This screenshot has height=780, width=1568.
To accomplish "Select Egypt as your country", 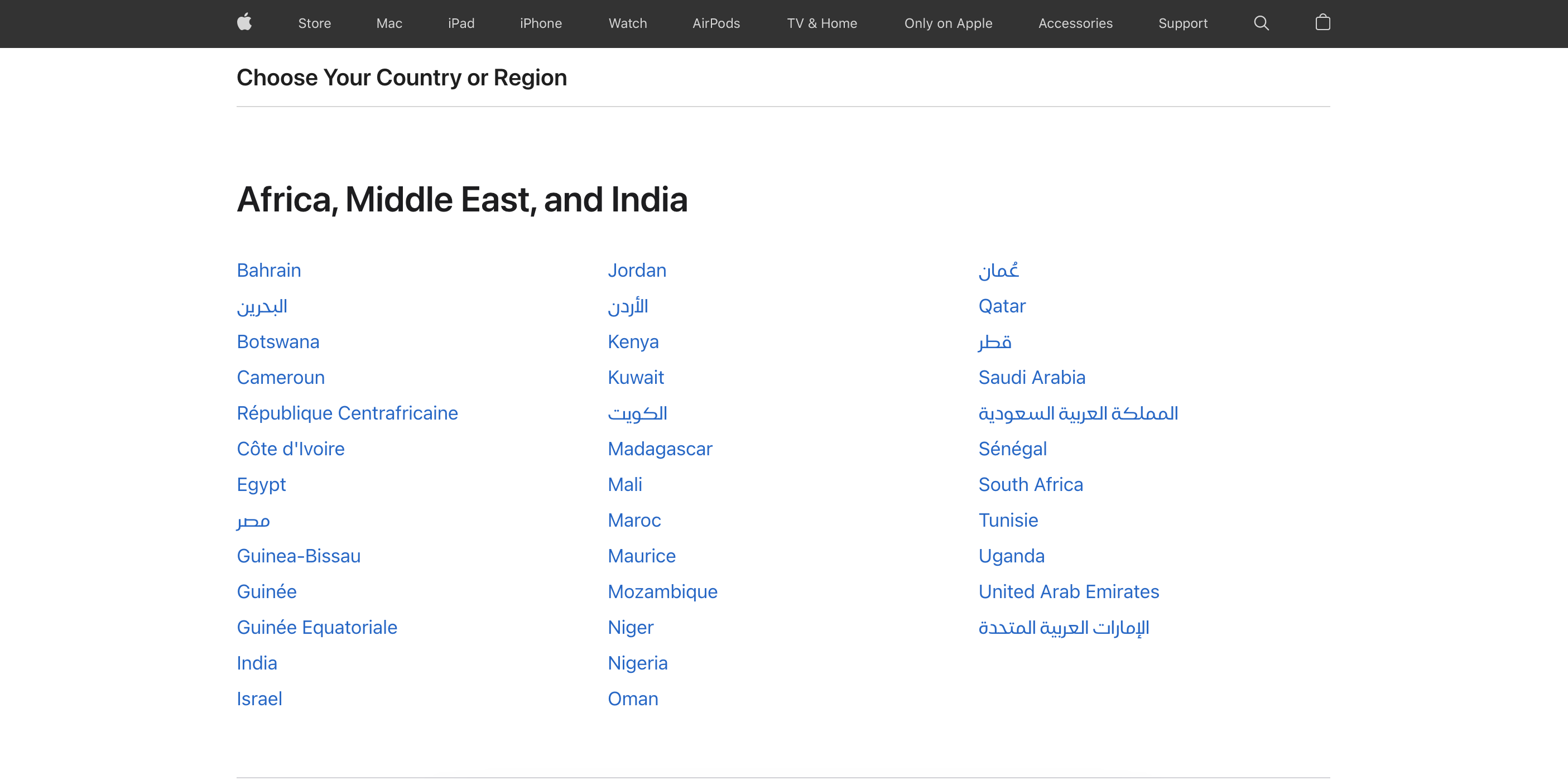I will [261, 484].
